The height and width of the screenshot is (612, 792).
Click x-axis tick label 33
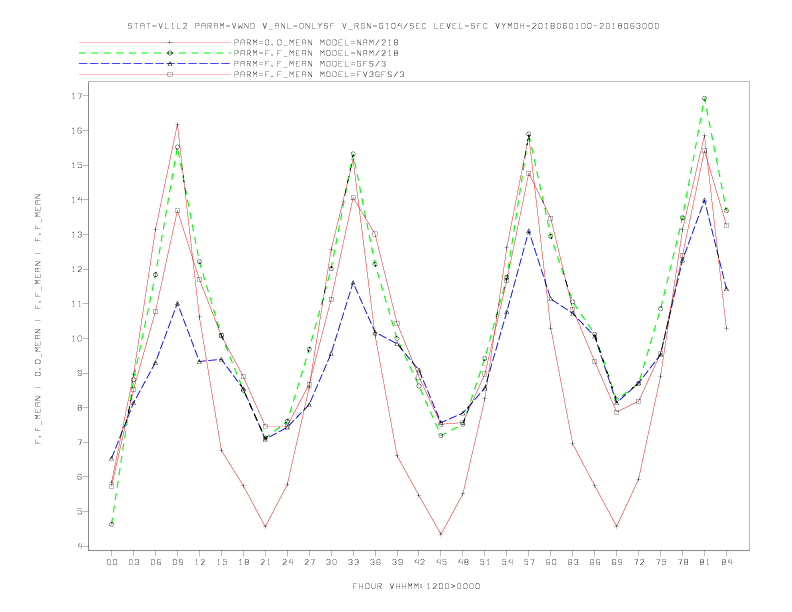(x=353, y=562)
